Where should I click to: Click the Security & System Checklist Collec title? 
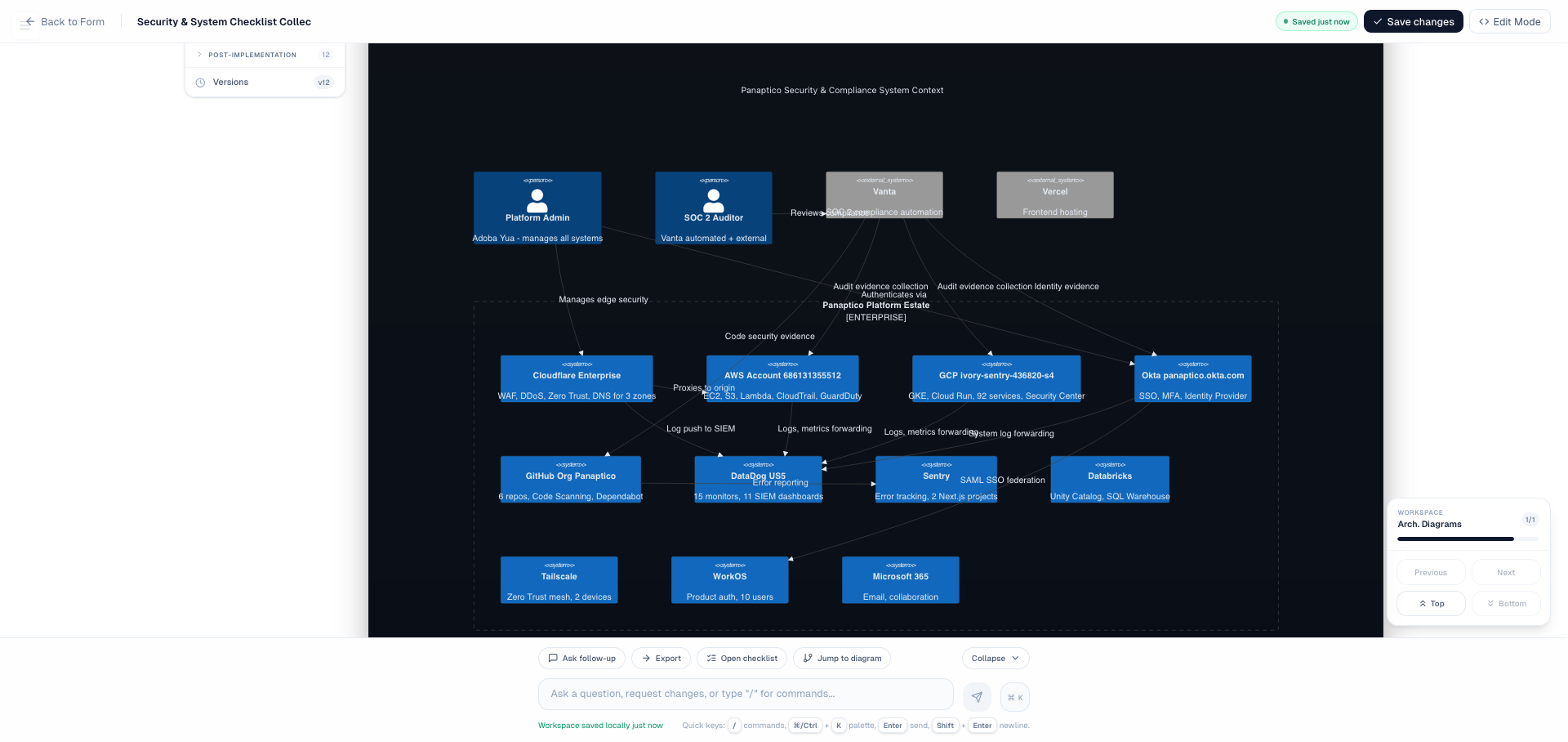223,22
